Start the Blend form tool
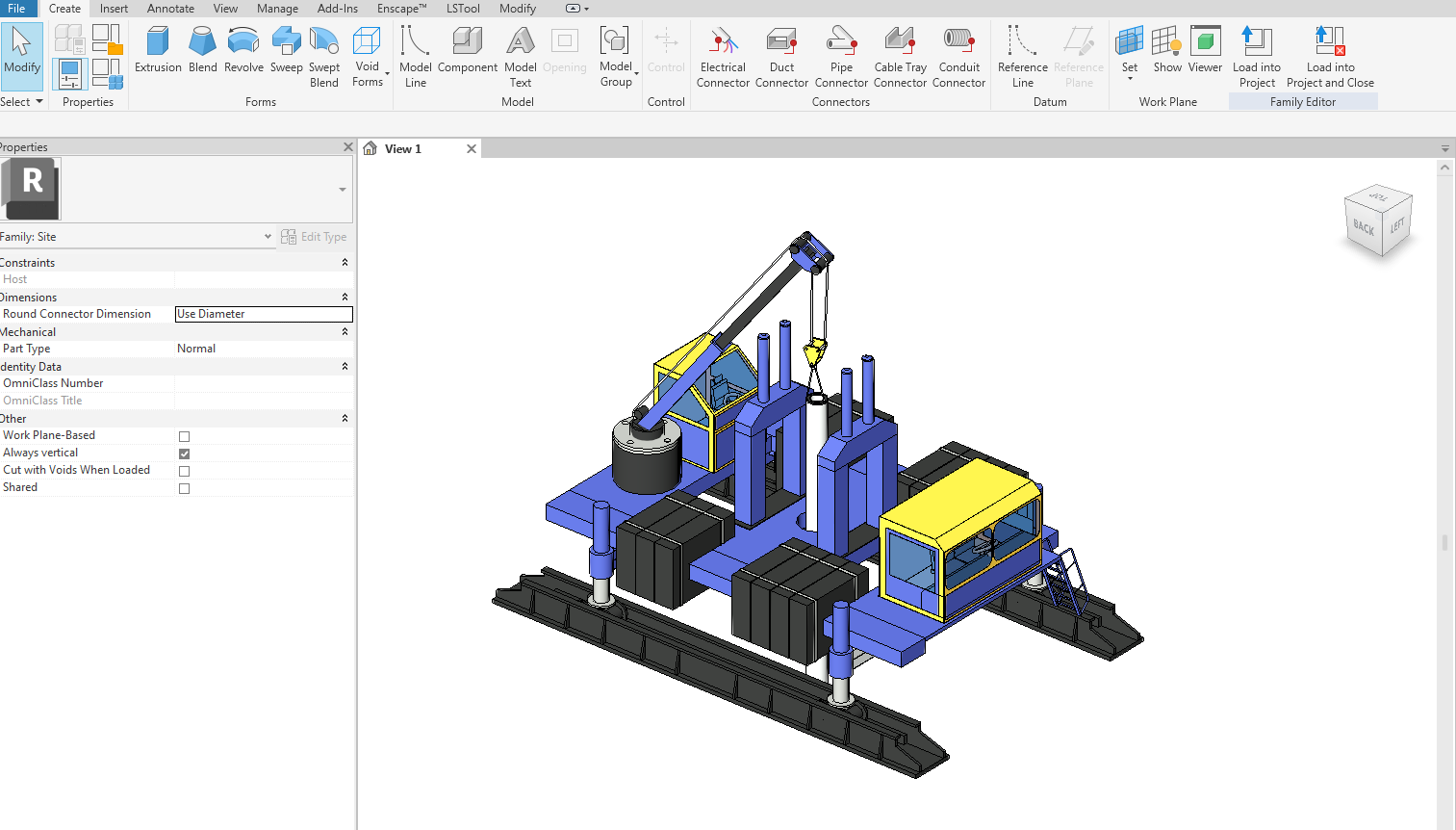Viewport: 1456px width, 830px height. click(203, 50)
